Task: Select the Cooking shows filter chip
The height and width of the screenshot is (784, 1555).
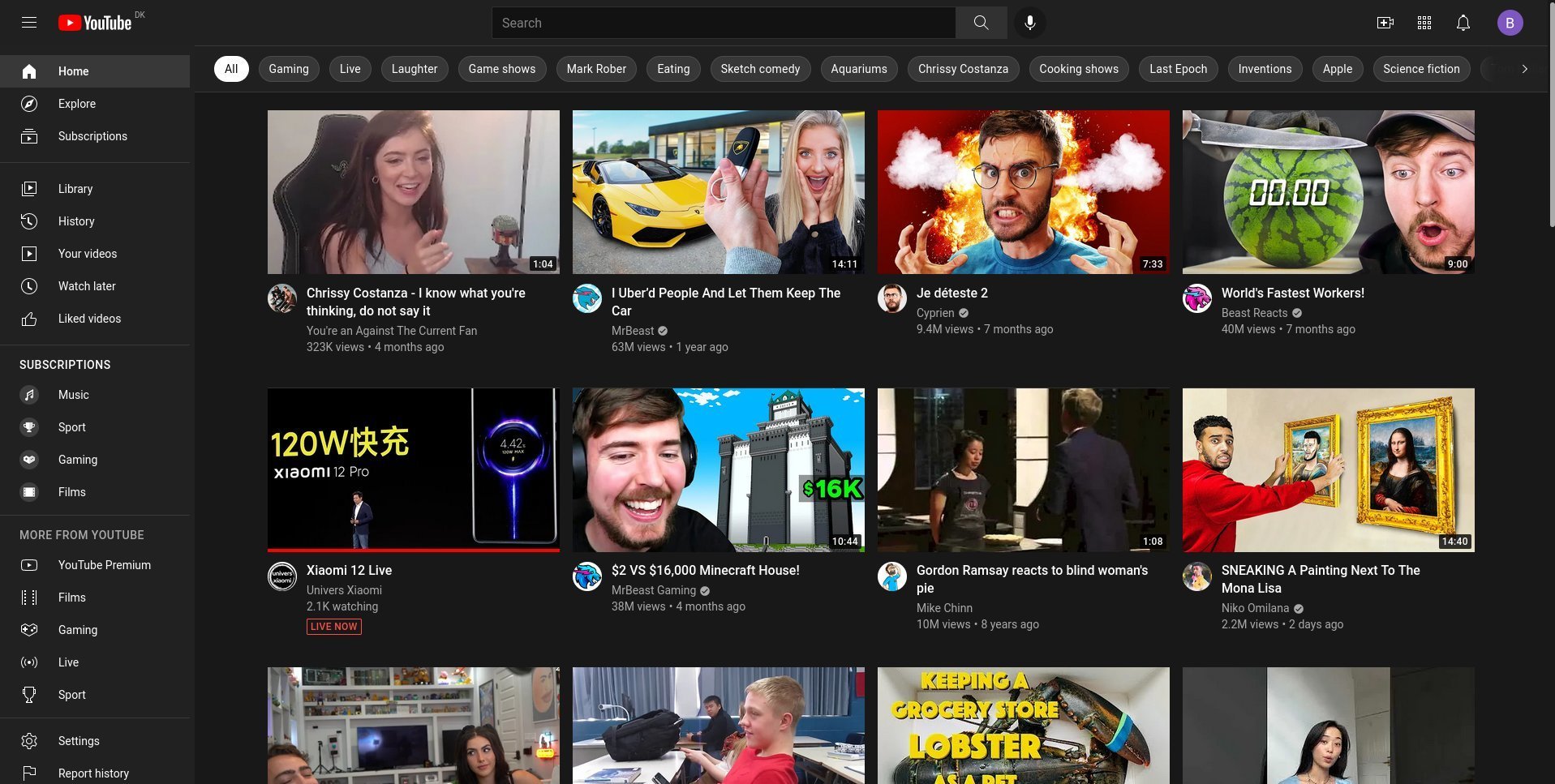Action: 1079,69
